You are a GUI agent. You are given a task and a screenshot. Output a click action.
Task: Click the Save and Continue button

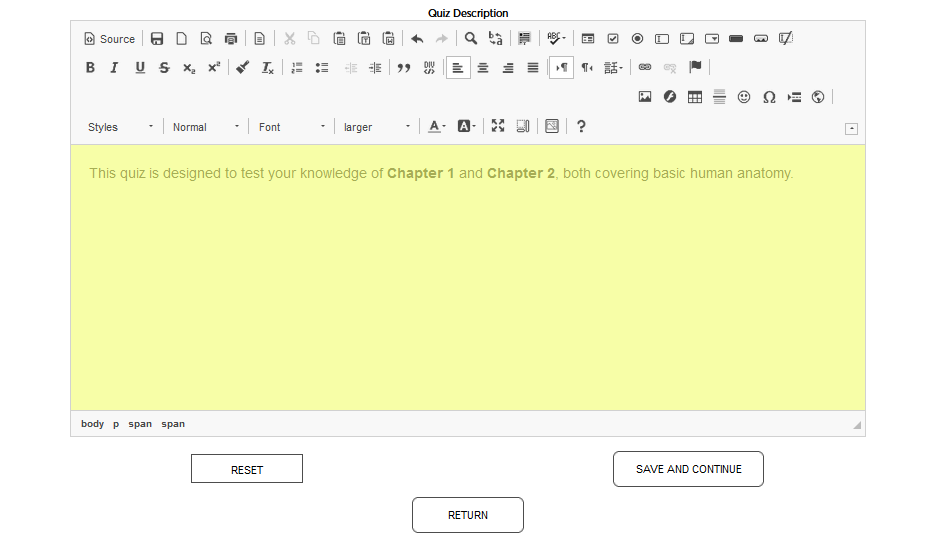point(688,469)
